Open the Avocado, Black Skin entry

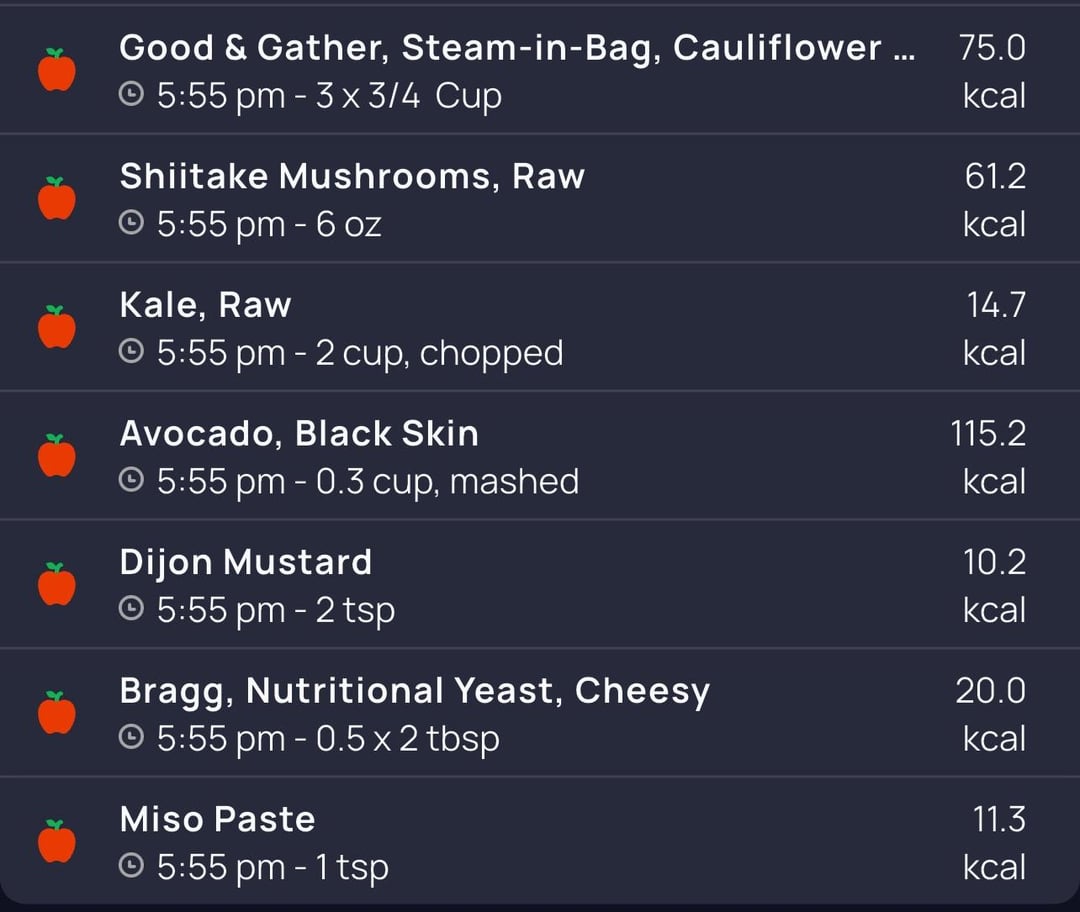299,434
